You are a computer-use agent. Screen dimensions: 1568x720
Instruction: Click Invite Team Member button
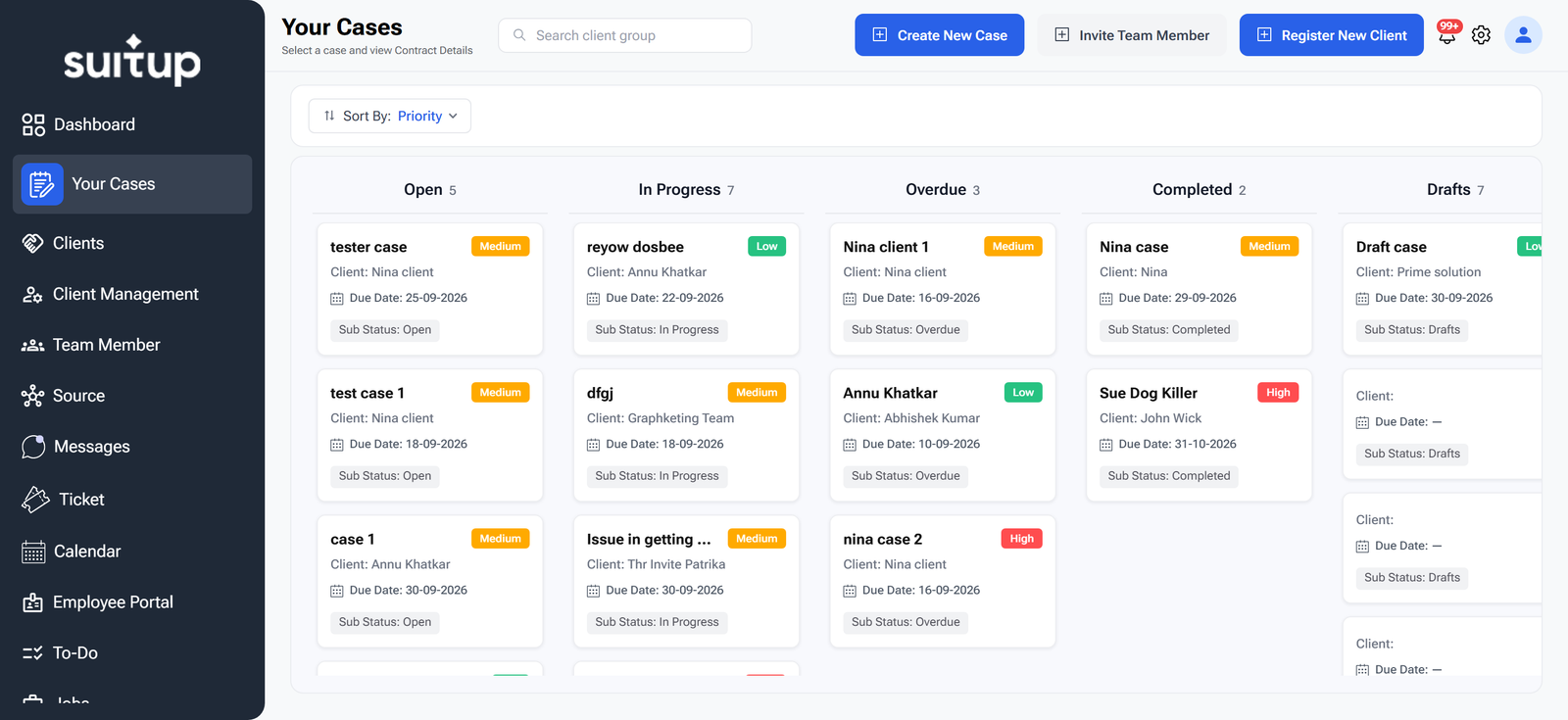click(1132, 35)
